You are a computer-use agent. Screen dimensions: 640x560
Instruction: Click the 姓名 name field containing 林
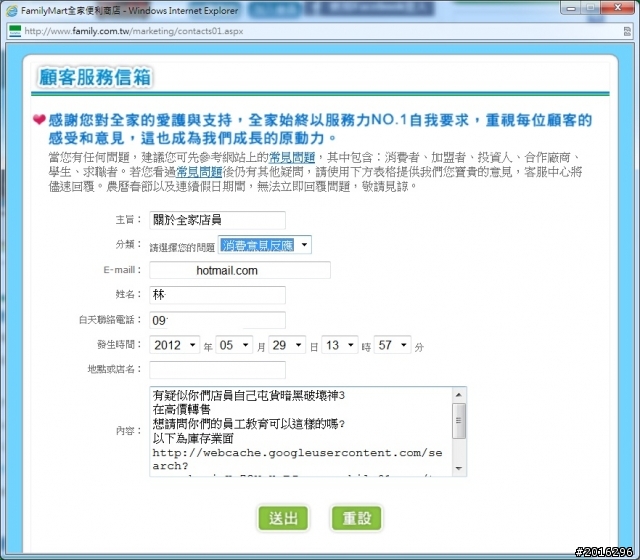coord(217,295)
